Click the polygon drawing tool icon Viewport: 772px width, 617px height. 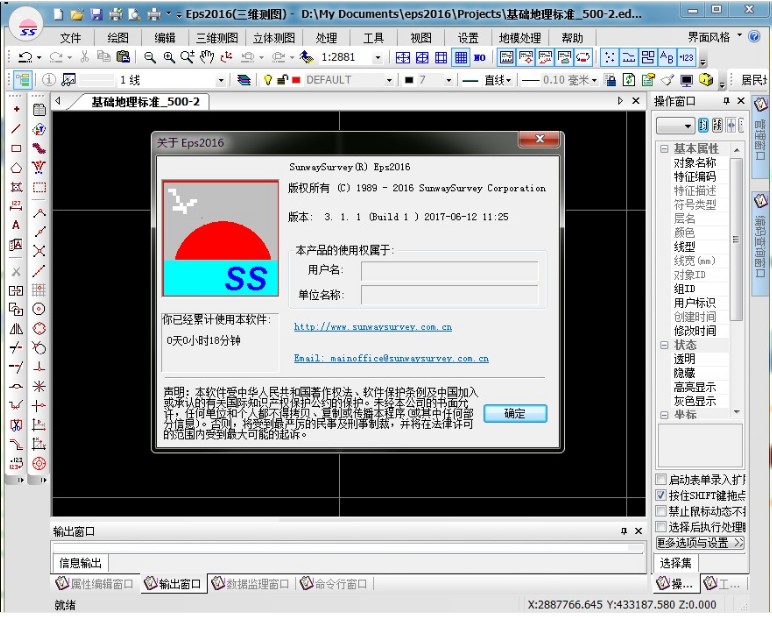pos(16,168)
